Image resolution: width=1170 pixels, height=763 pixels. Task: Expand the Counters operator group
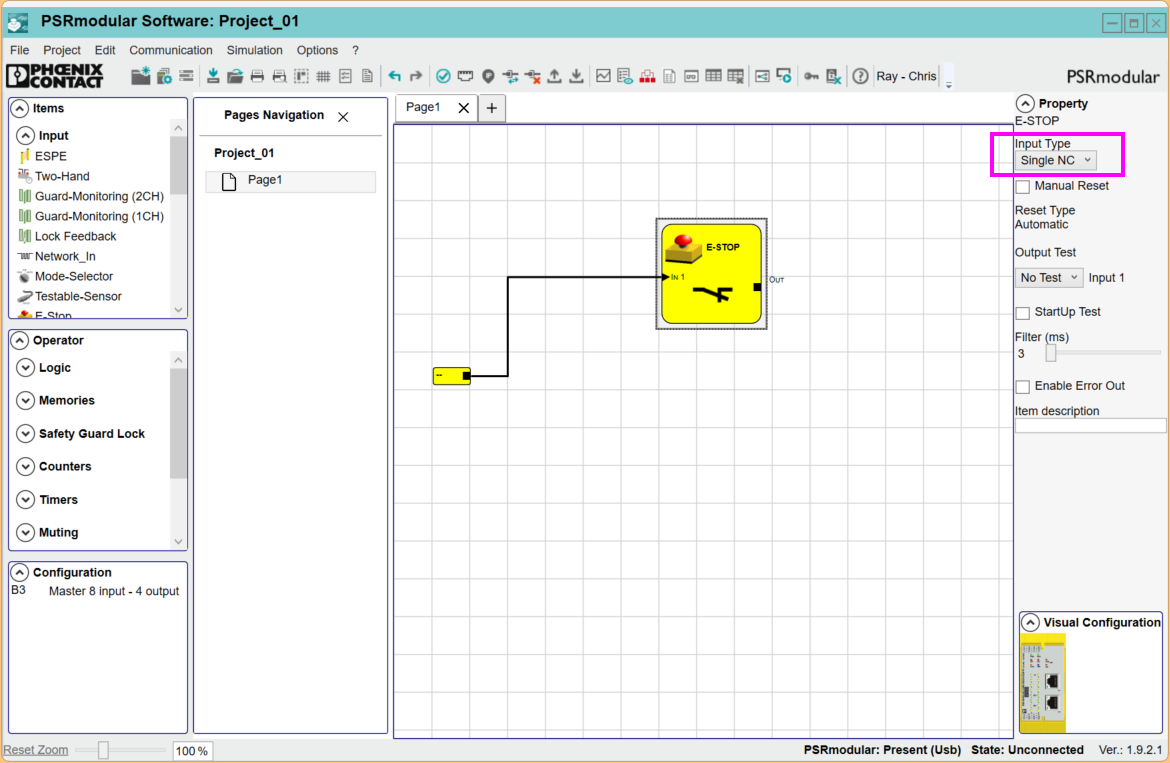tap(25, 466)
